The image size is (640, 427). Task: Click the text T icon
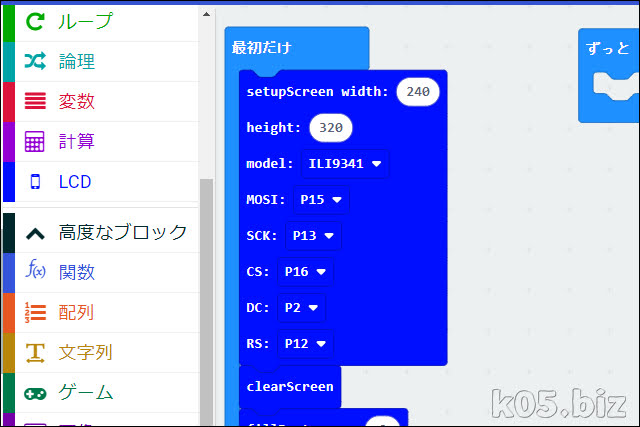click(35, 353)
